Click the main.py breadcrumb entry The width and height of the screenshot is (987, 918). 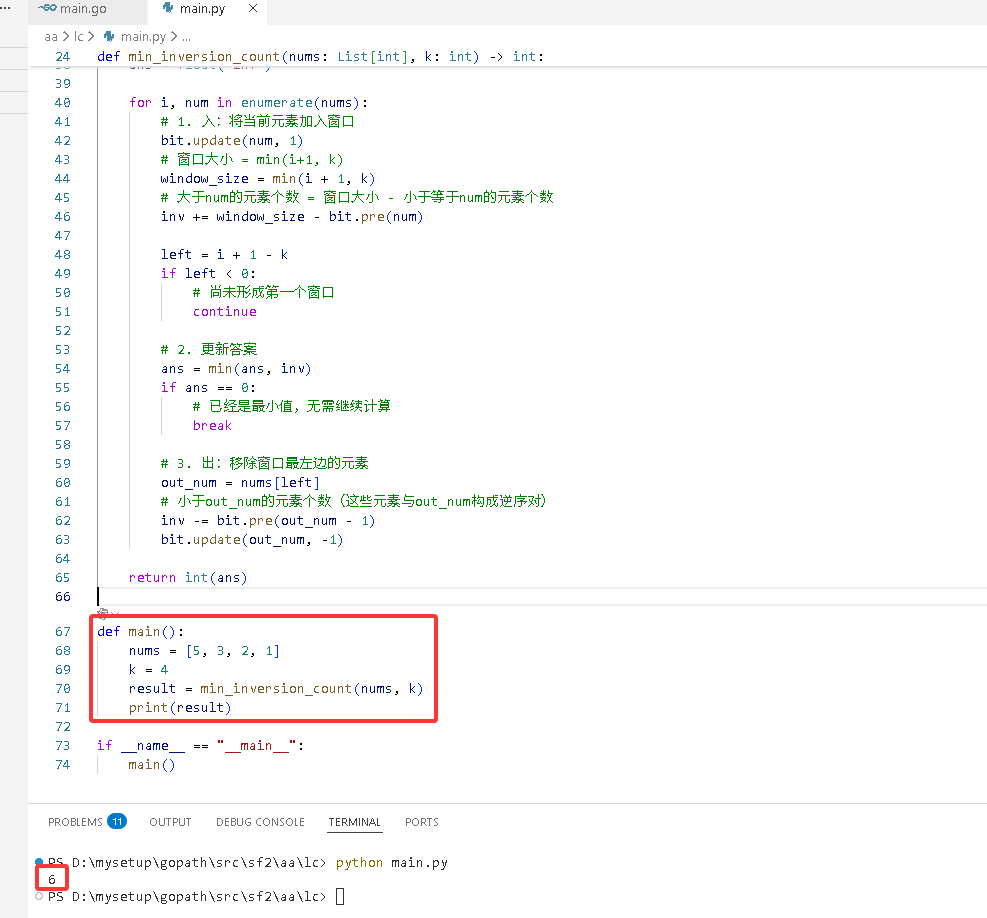[143, 37]
